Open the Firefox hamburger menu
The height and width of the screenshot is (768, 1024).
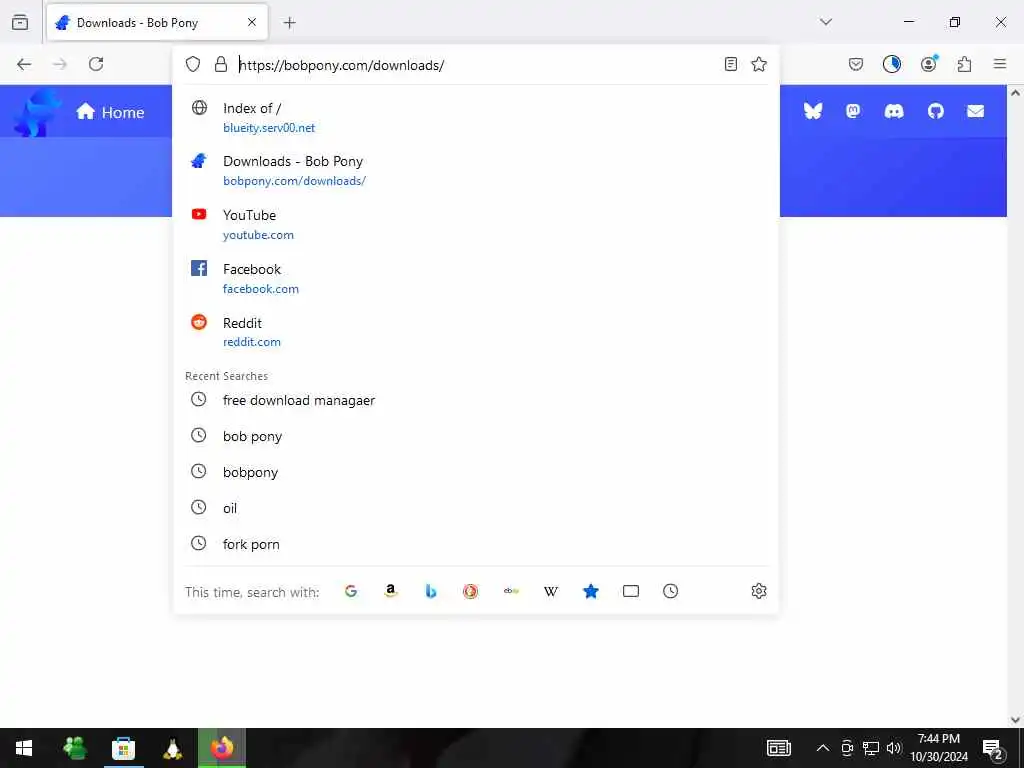click(1000, 63)
